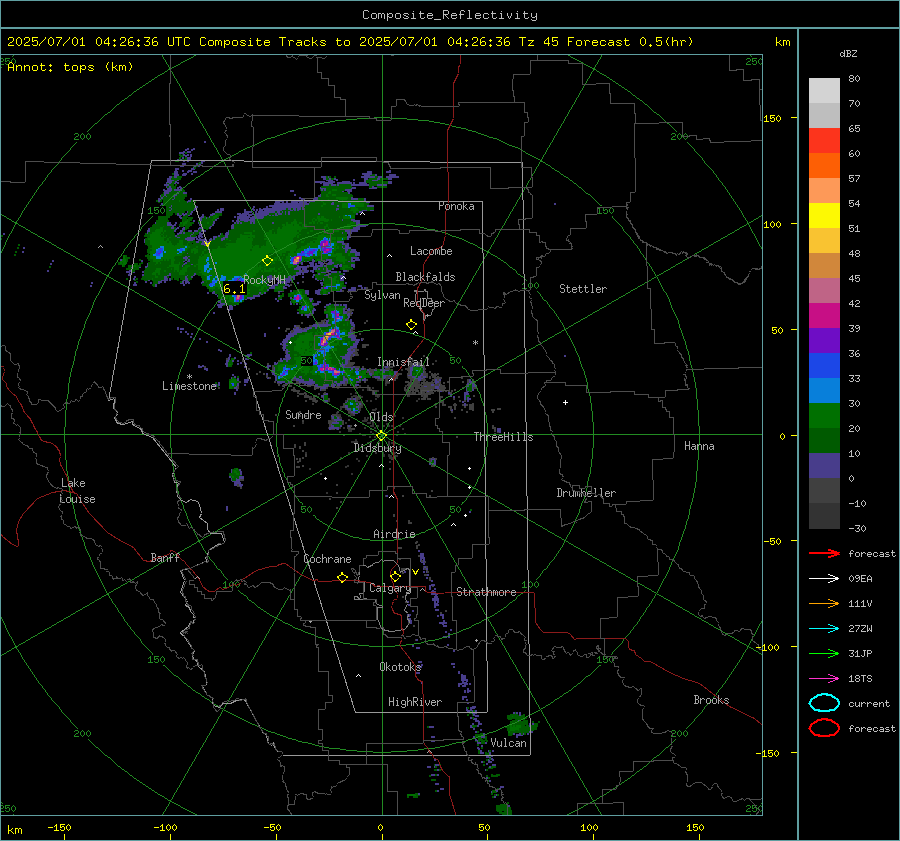Select the Blackfalds town label
The image size is (900, 841).
pyautogui.click(x=425, y=277)
